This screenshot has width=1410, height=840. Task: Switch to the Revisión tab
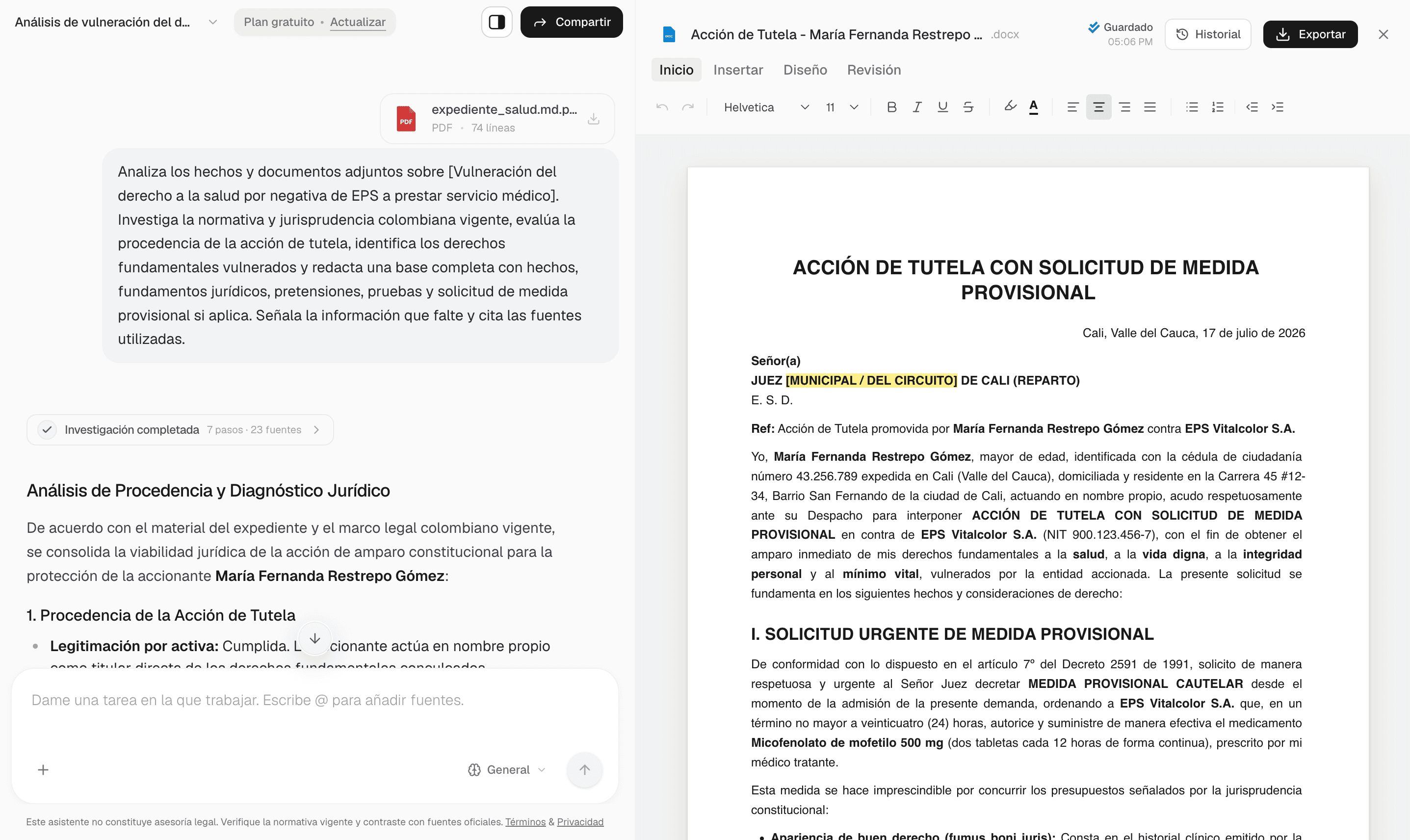point(874,70)
